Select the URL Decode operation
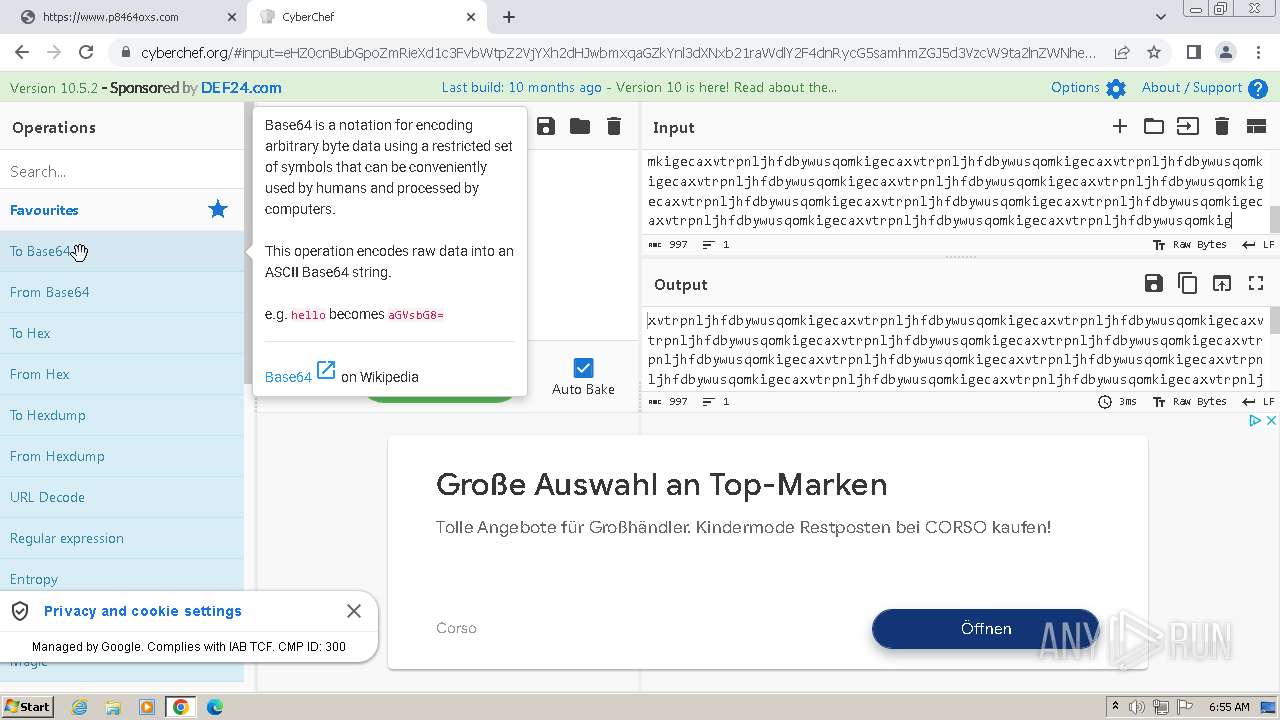The height and width of the screenshot is (720, 1280). (122, 497)
